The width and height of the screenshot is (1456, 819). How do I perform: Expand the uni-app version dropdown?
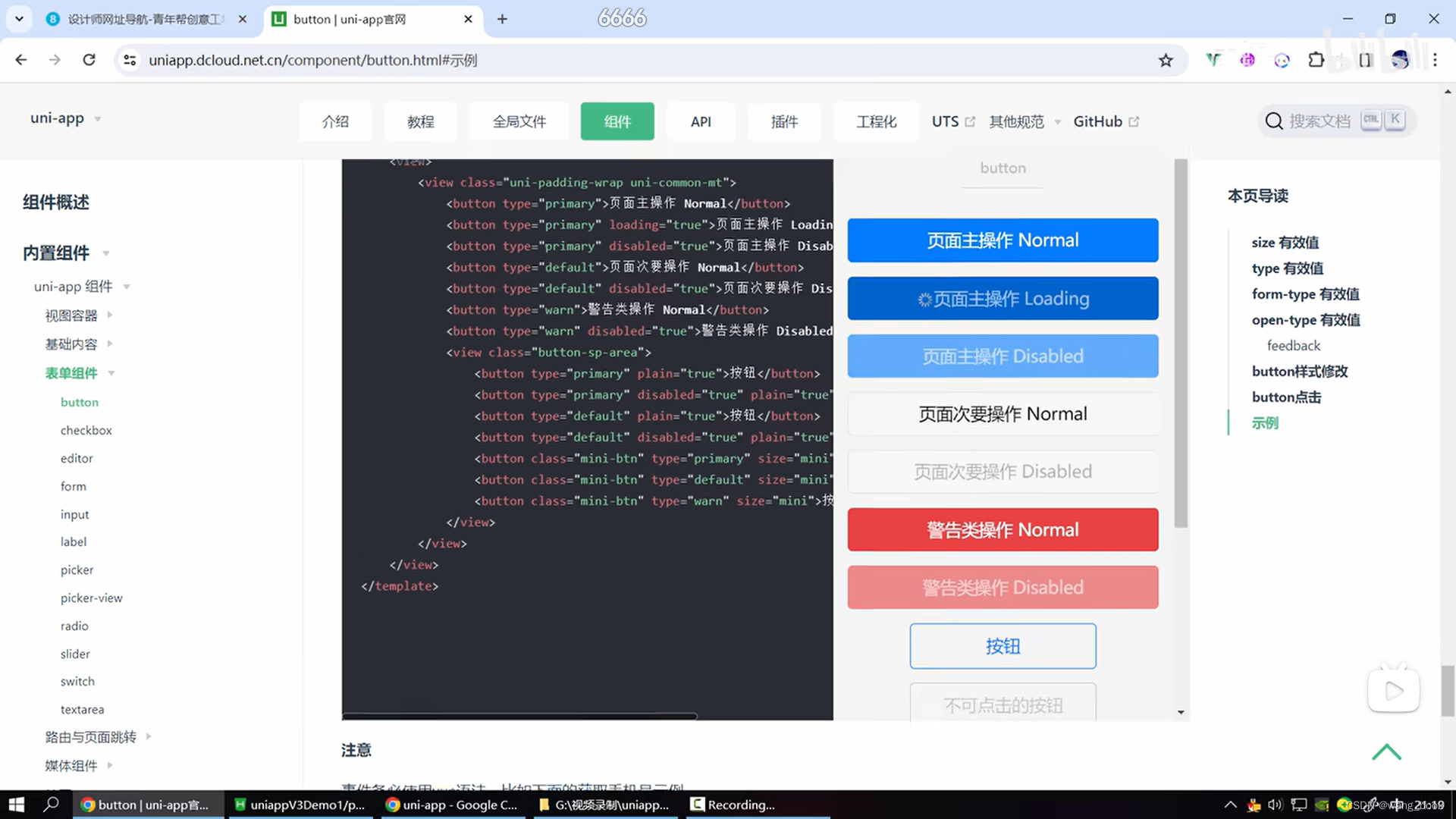coord(66,118)
